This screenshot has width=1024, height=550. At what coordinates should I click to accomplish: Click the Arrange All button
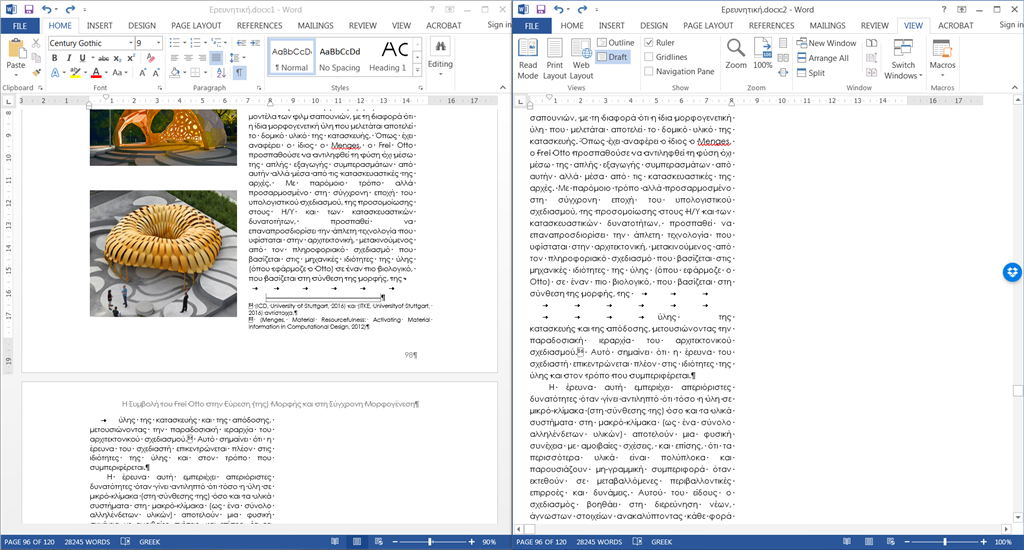point(823,58)
